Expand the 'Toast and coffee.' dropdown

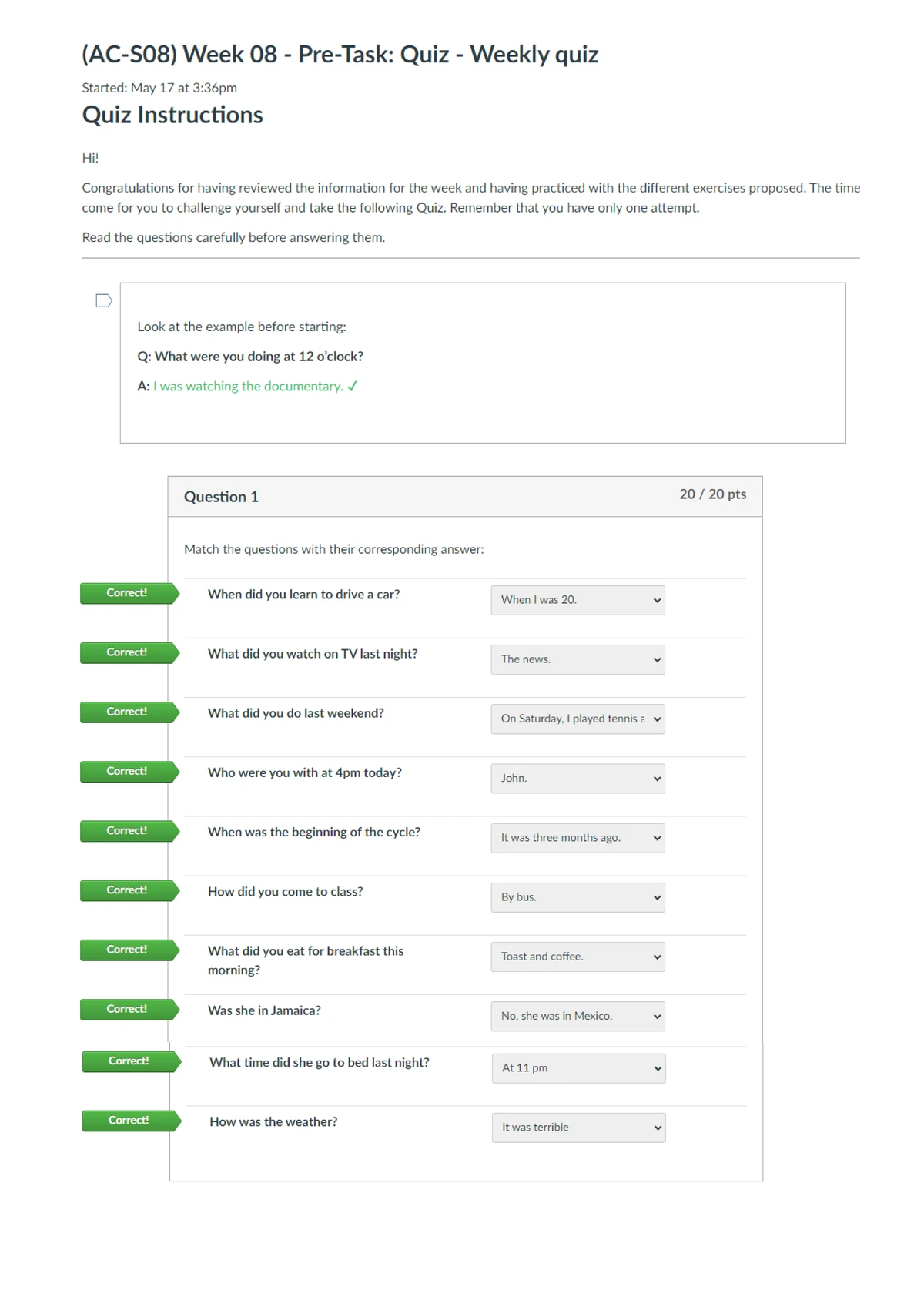pyautogui.click(x=577, y=957)
